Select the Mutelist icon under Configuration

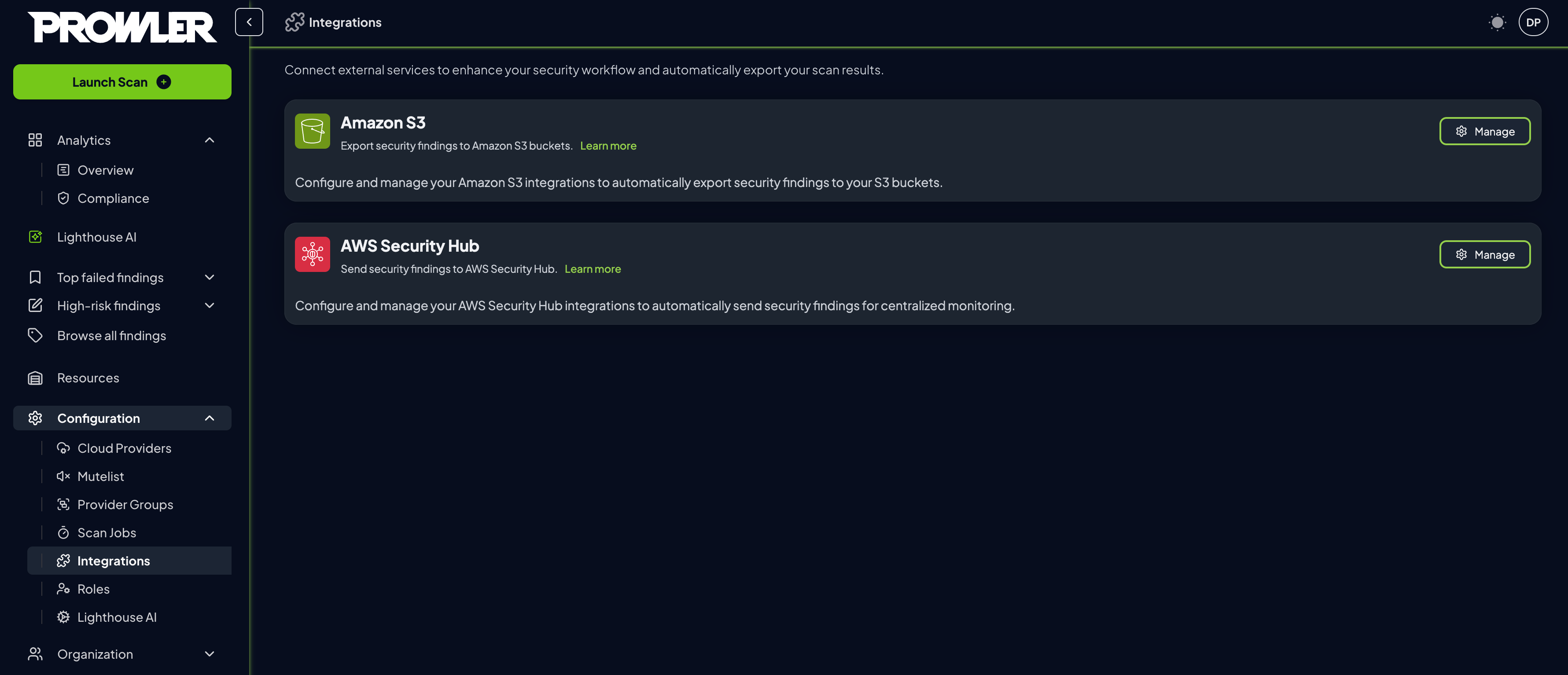click(63, 476)
